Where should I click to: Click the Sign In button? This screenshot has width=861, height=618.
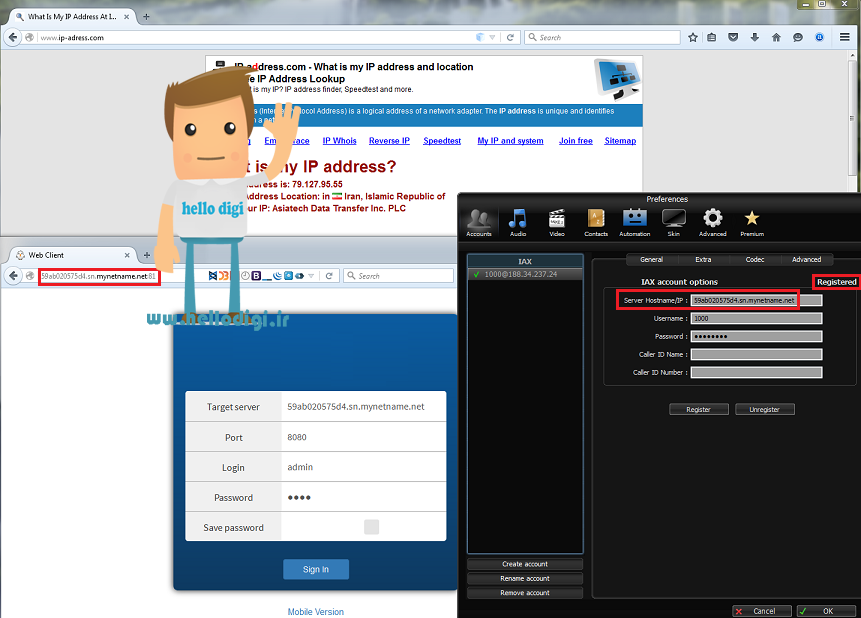(x=316, y=569)
